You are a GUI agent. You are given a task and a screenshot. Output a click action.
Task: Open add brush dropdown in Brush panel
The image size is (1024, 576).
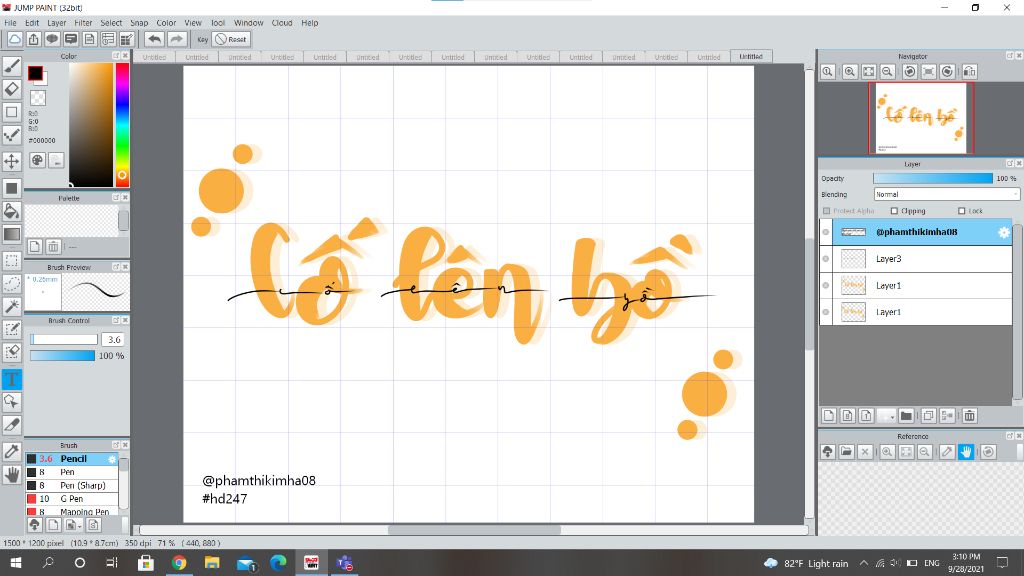coord(73,524)
